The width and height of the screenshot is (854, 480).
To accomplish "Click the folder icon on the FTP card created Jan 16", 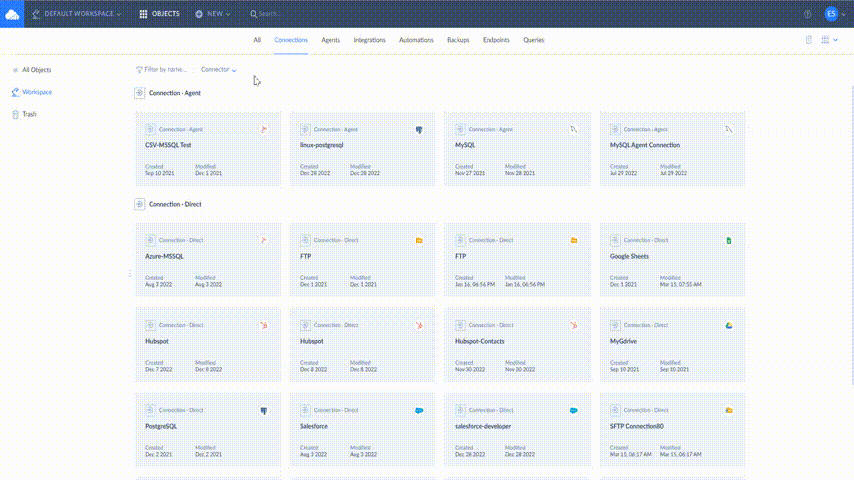I will 574,240.
